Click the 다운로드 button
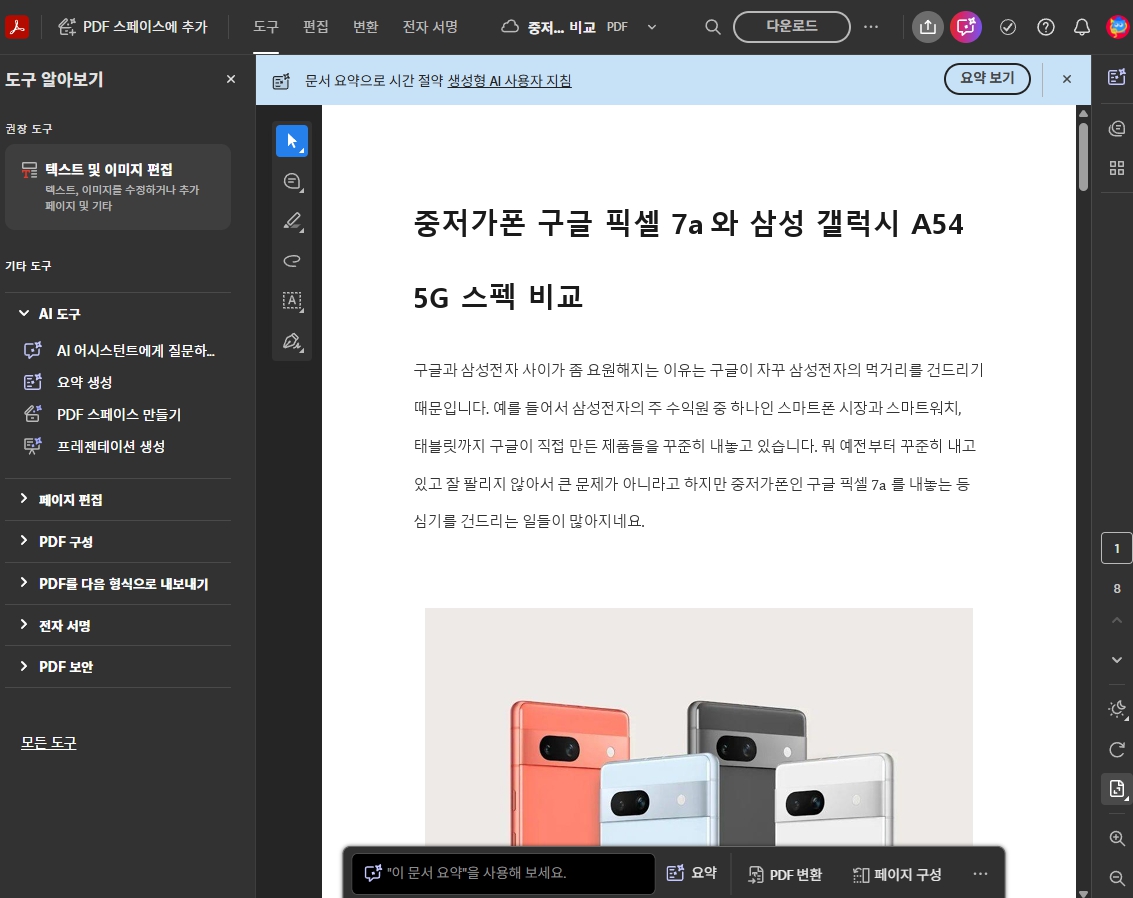Viewport: 1133px width, 898px height. click(791, 27)
